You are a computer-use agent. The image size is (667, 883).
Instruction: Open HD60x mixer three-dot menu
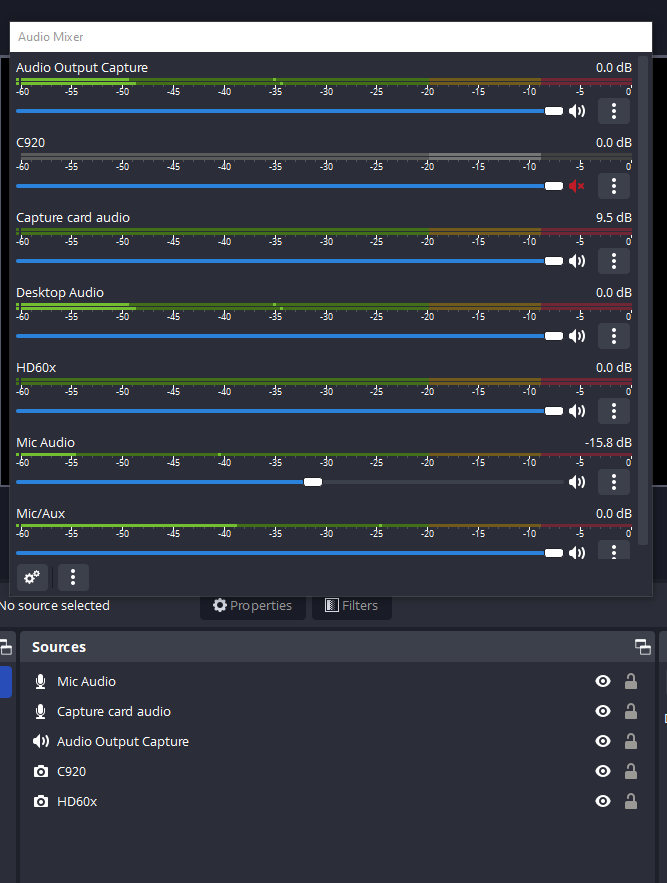pos(614,411)
